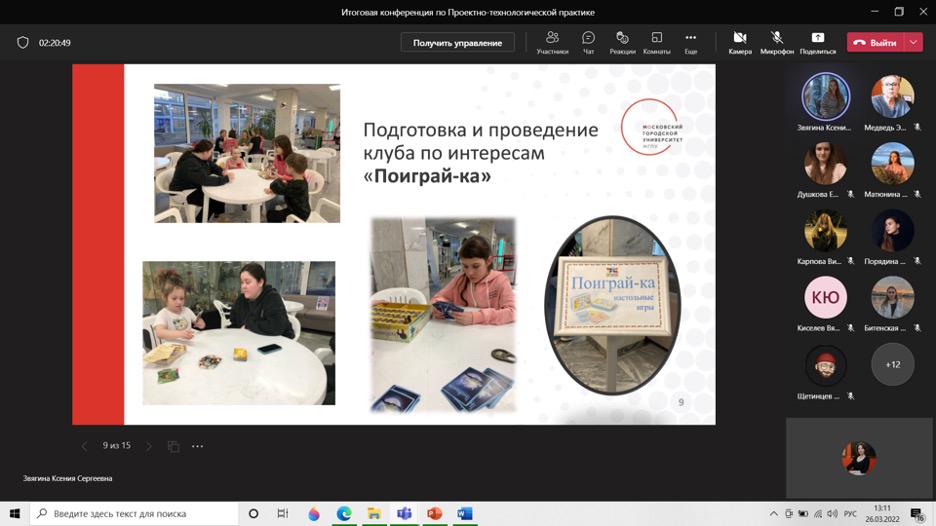Click the Получить управление button
Screen dimensions: 936x526
click(457, 43)
